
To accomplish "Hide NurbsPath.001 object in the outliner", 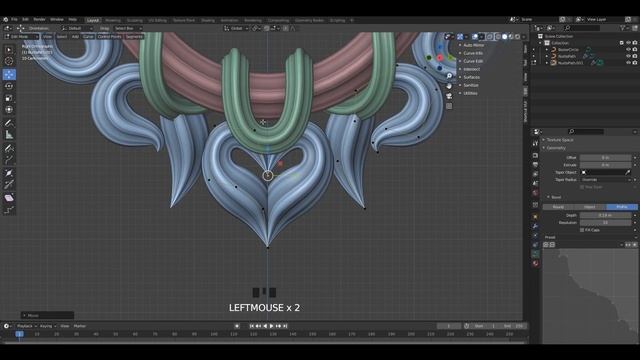I will [x=628, y=63].
